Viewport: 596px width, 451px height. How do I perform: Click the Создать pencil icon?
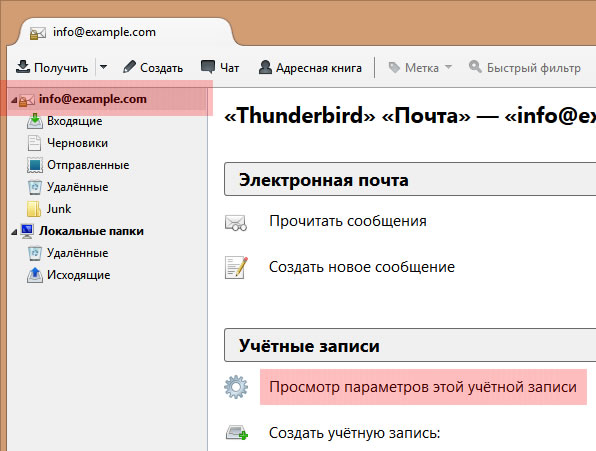[x=129, y=67]
